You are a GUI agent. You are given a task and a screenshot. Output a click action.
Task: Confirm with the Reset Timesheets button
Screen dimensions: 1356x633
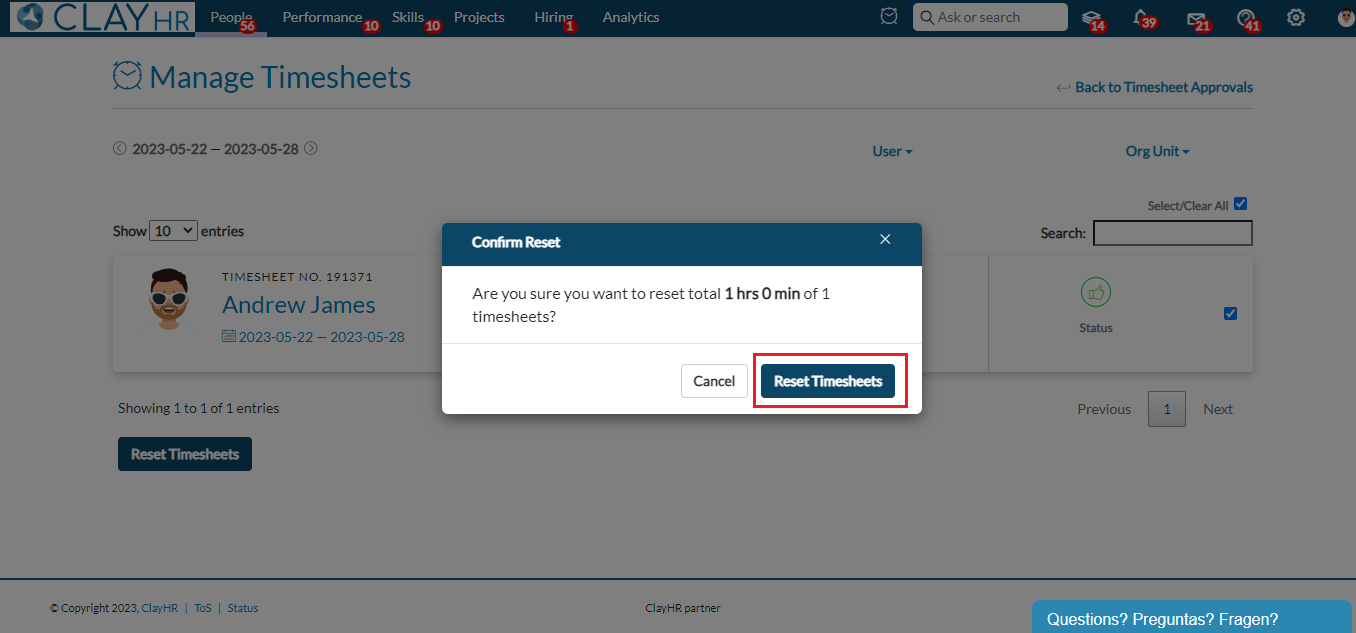pos(829,381)
